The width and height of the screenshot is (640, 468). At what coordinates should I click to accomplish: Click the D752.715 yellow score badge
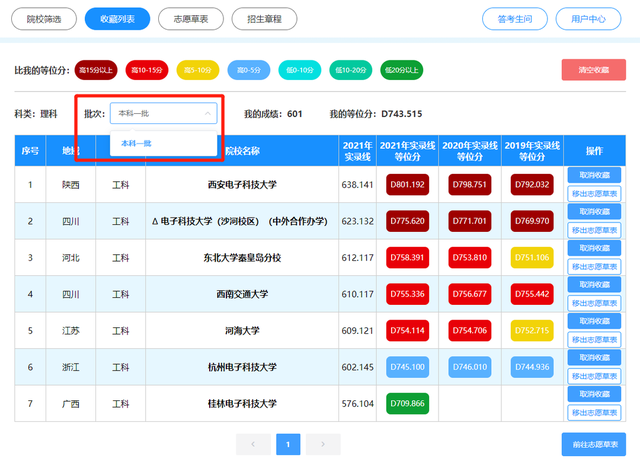point(532,330)
